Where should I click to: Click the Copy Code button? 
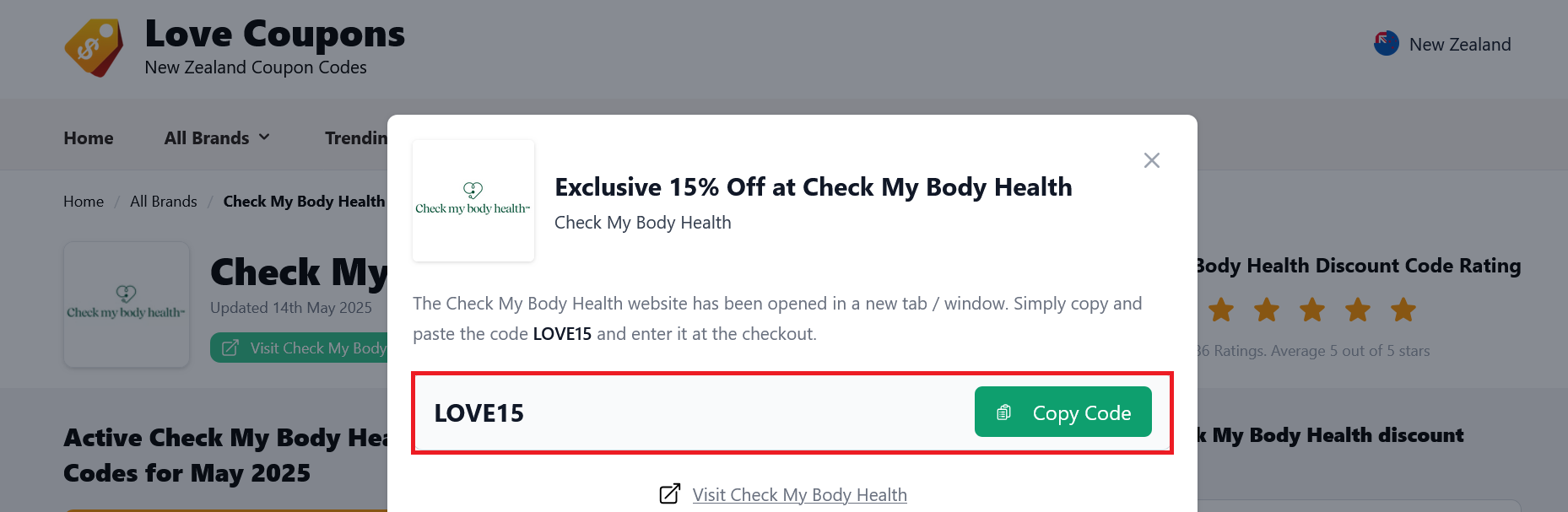point(1063,412)
